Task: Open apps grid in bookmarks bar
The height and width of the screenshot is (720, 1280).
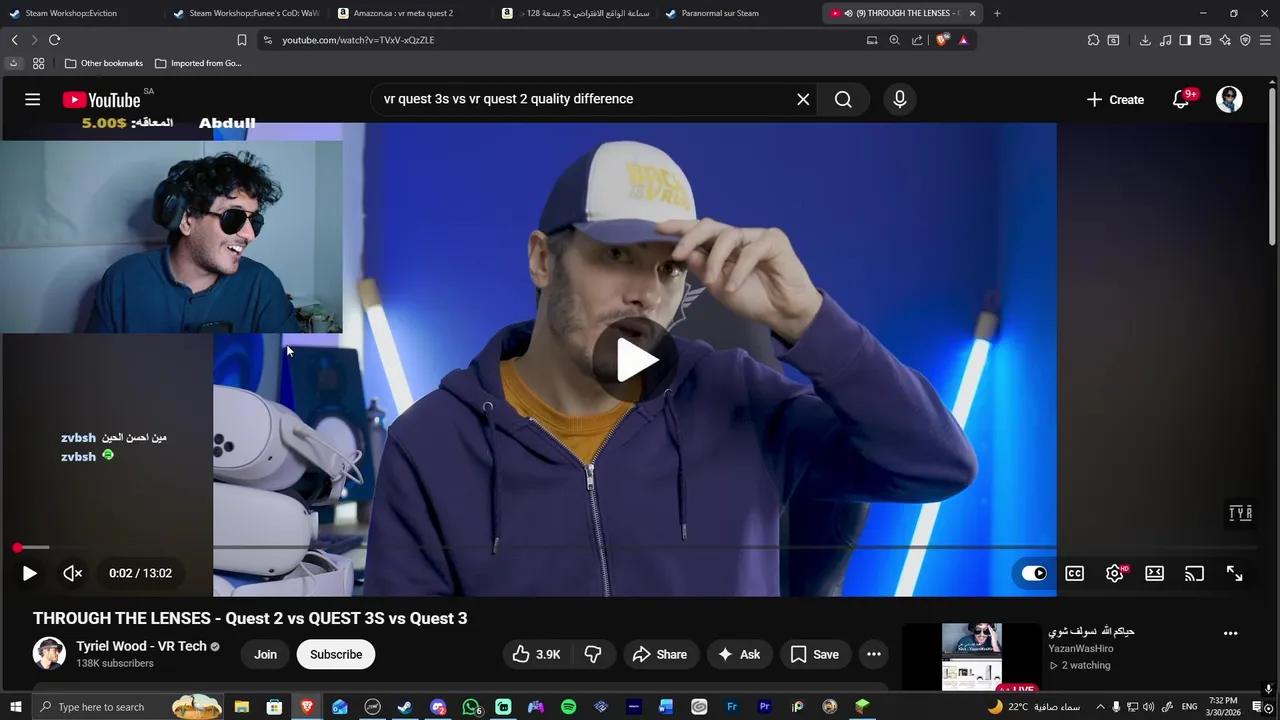Action: 38,63
